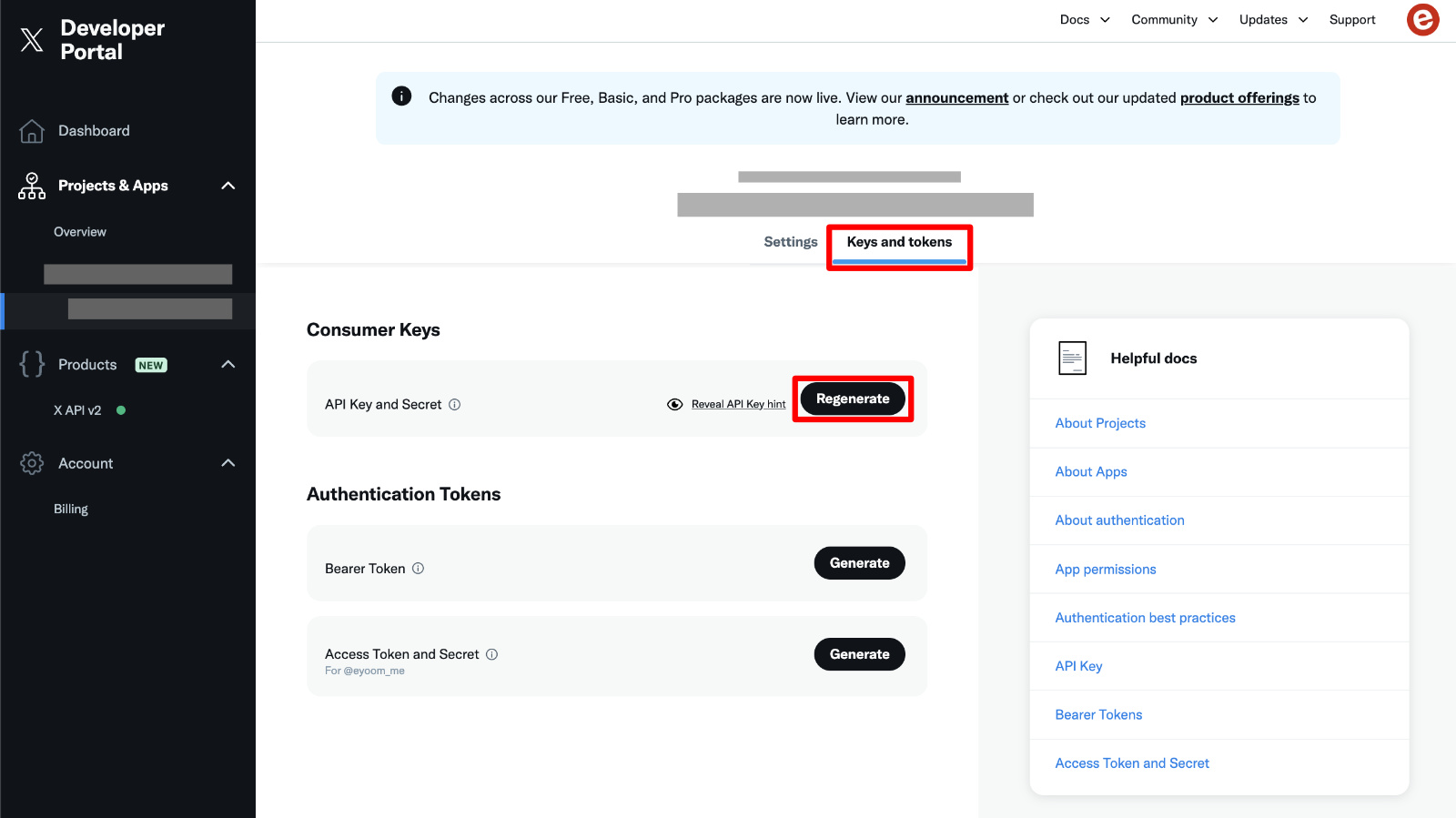Switch to the Settings tab
Viewport: 1456px width, 818px height.
pyautogui.click(x=791, y=242)
